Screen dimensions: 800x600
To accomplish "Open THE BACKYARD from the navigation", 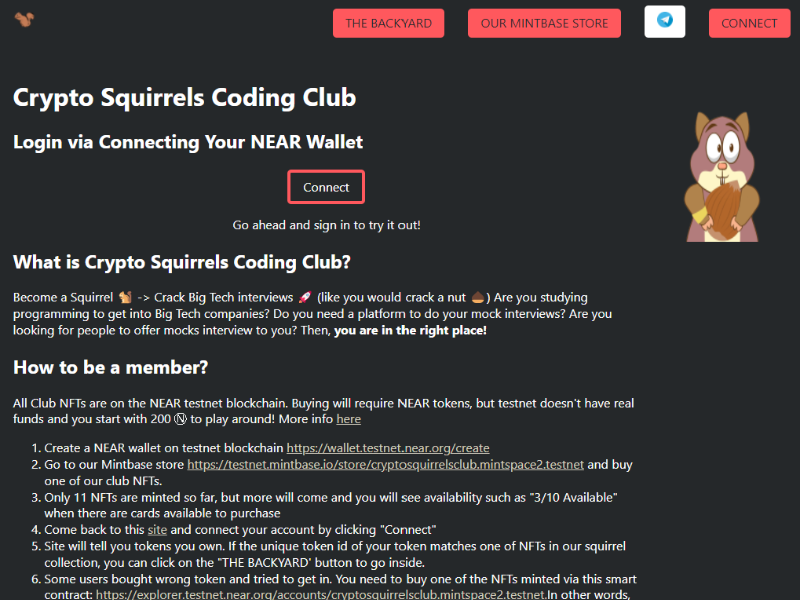I will click(388, 23).
